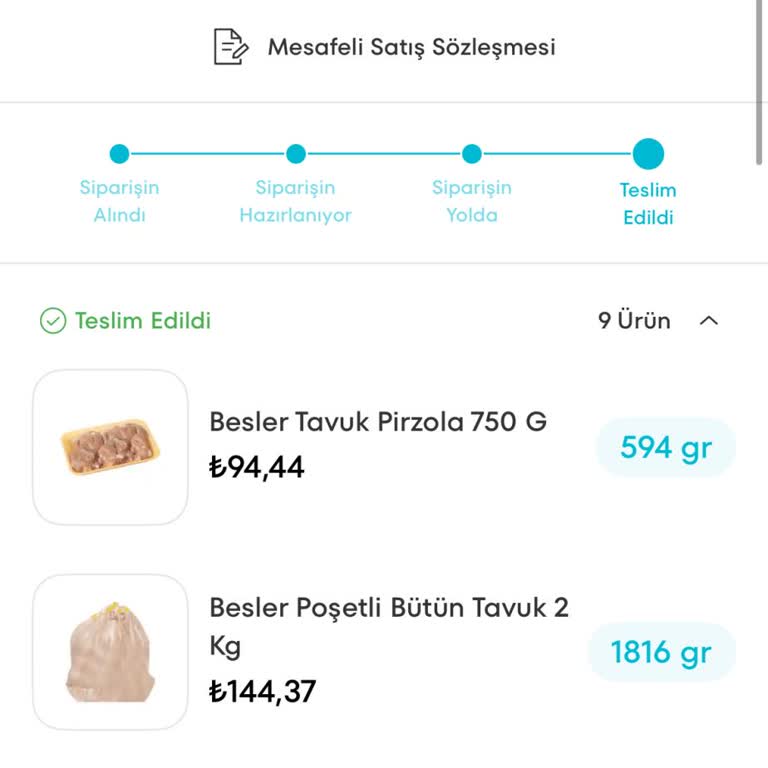Viewport: 768px width, 768px height.
Task: Collapse the product list chevron
Action: click(x=709, y=321)
